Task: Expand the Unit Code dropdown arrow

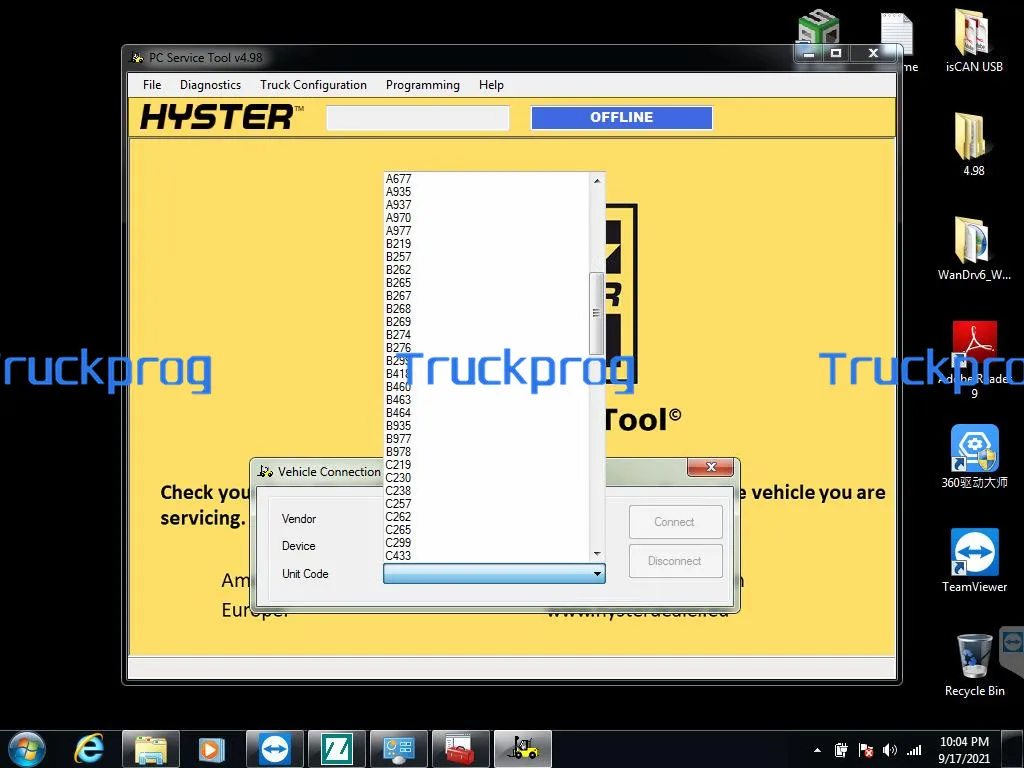Action: 597,573
